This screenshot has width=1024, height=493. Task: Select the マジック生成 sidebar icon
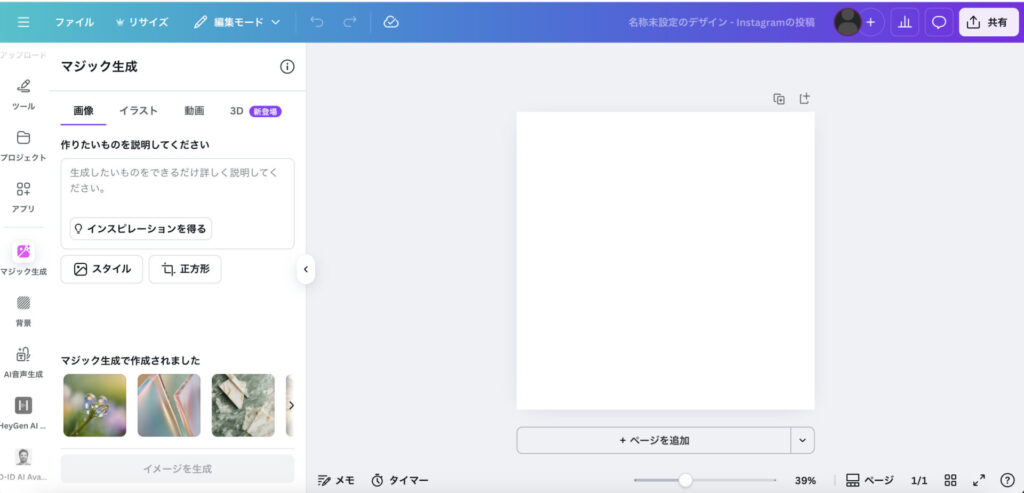pyautogui.click(x=24, y=252)
